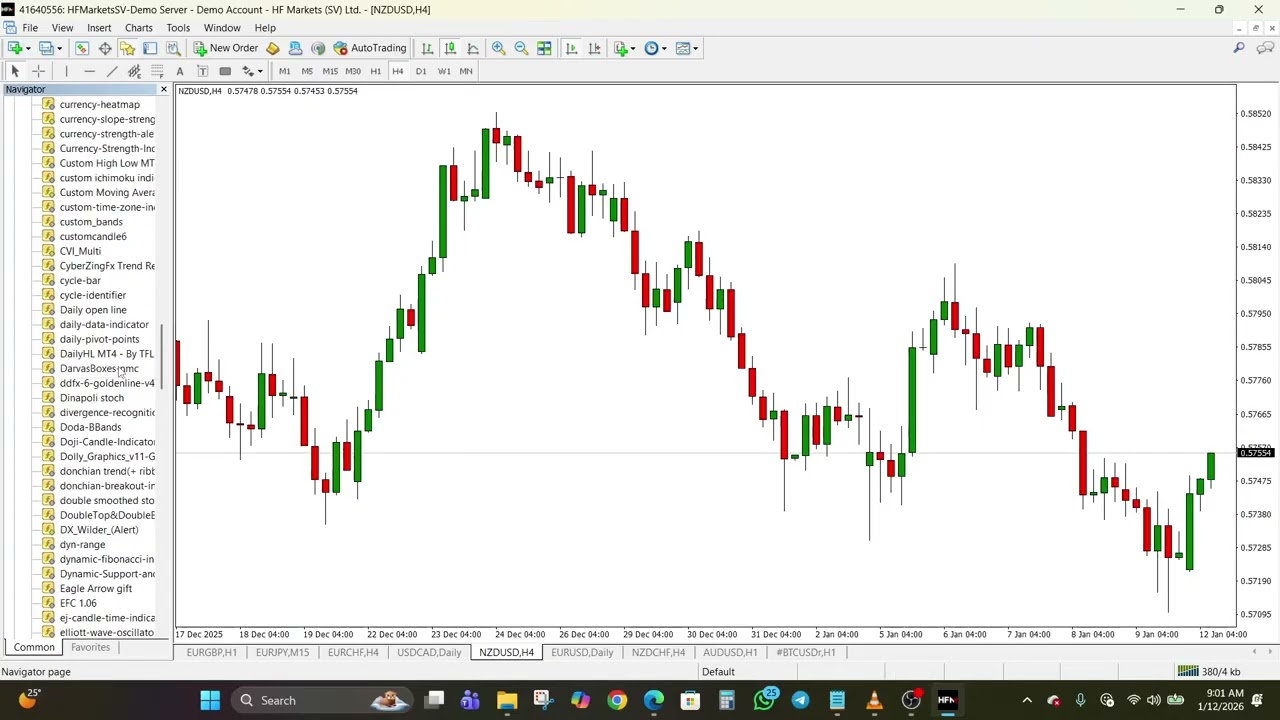Select the CVI_Multi indicator

[80, 251]
